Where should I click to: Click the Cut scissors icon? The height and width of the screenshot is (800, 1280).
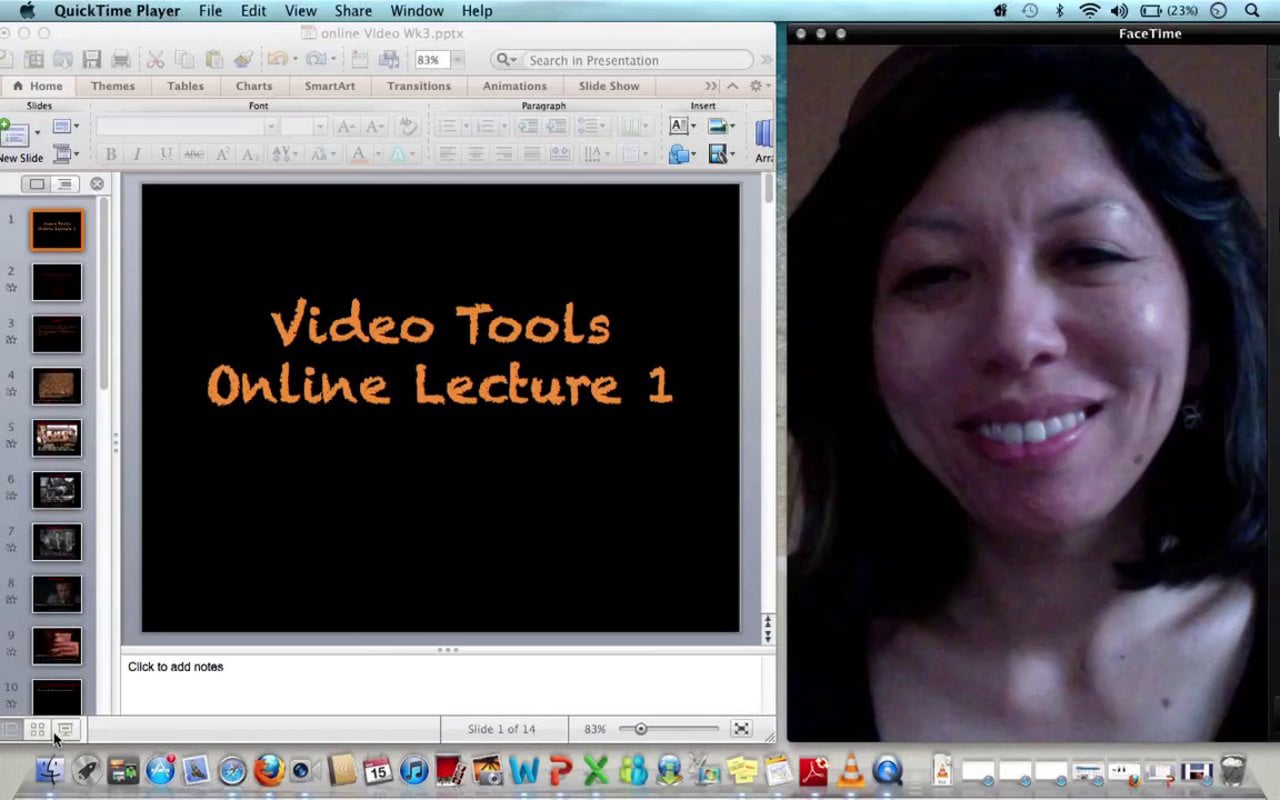click(x=156, y=60)
